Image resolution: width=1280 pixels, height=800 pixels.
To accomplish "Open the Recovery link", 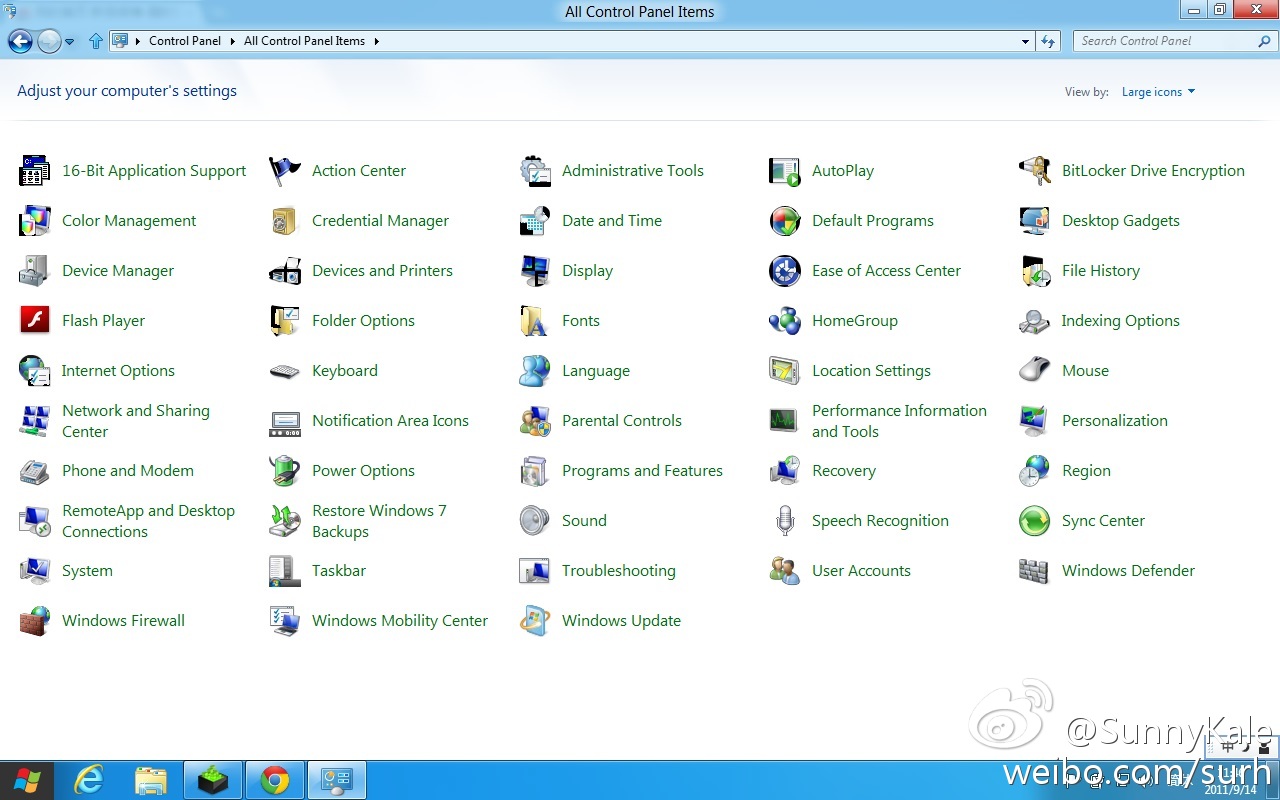I will point(844,471).
